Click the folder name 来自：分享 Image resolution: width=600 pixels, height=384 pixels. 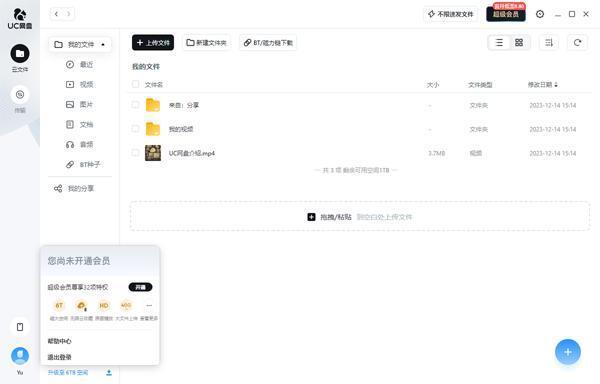pyautogui.click(x=184, y=105)
